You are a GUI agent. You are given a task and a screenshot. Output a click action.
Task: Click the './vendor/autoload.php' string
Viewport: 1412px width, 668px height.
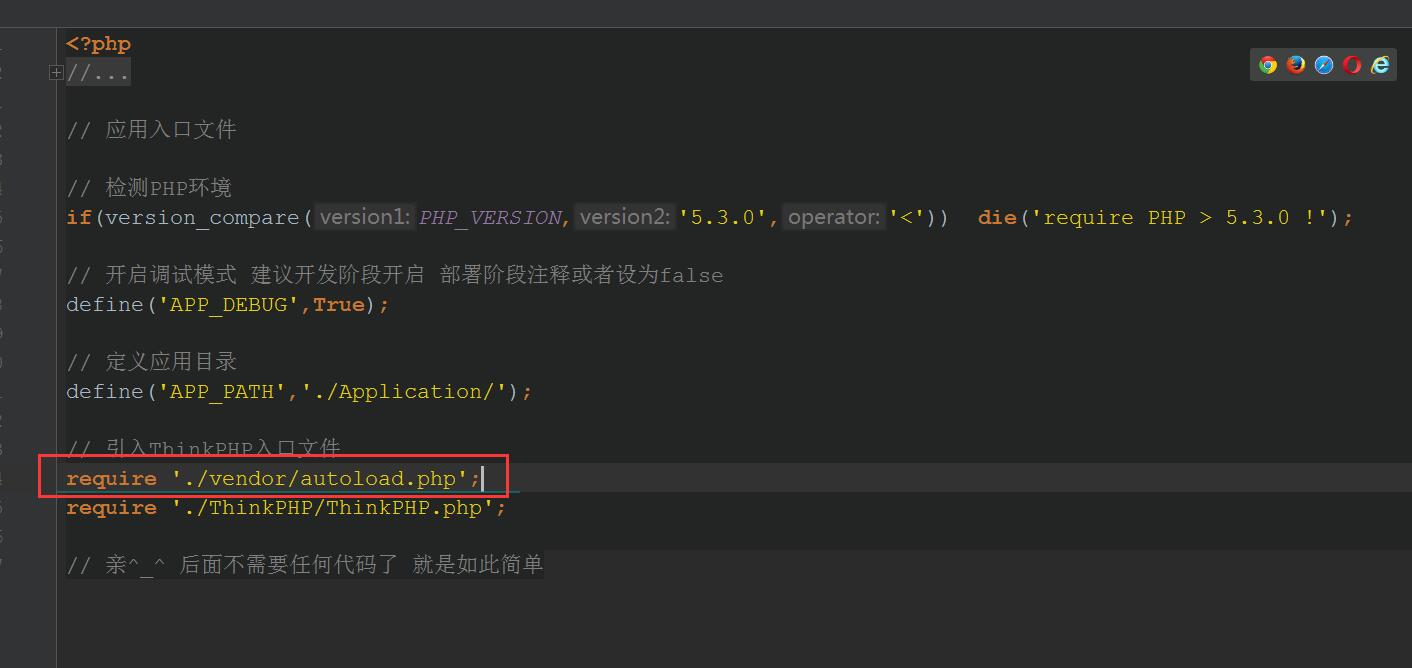[x=320, y=478]
